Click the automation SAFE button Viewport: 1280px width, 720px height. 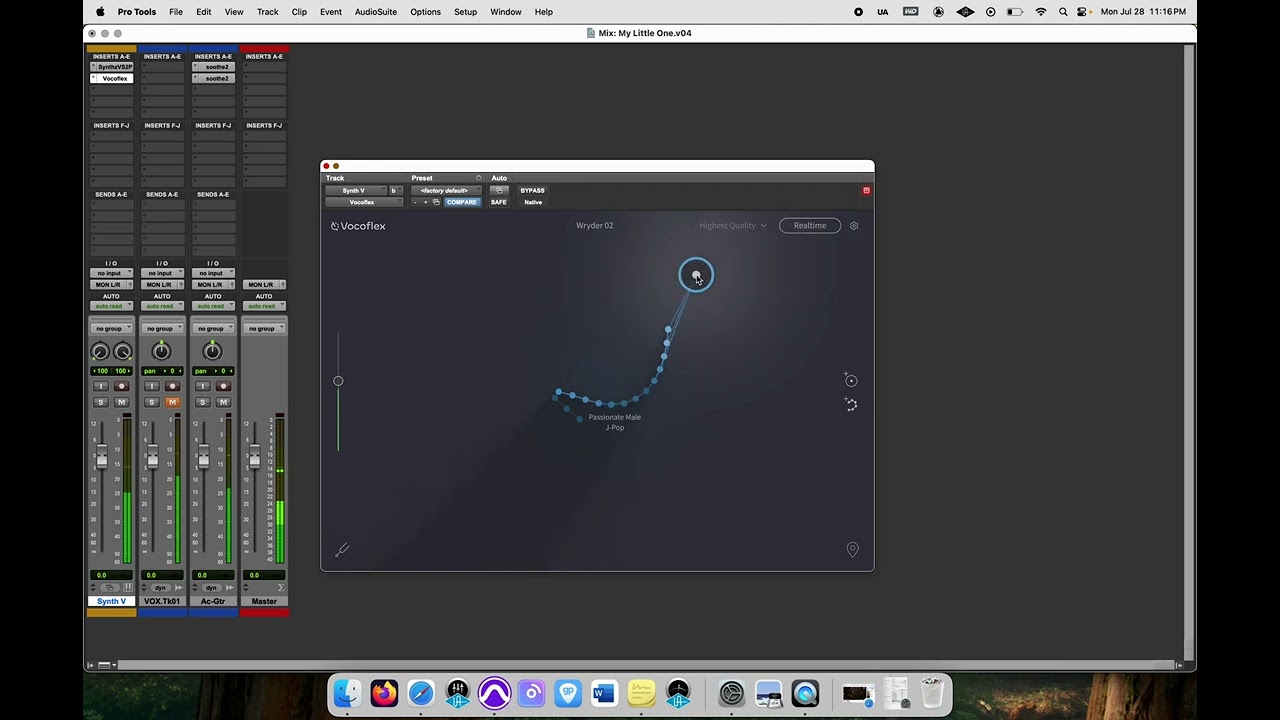499,202
